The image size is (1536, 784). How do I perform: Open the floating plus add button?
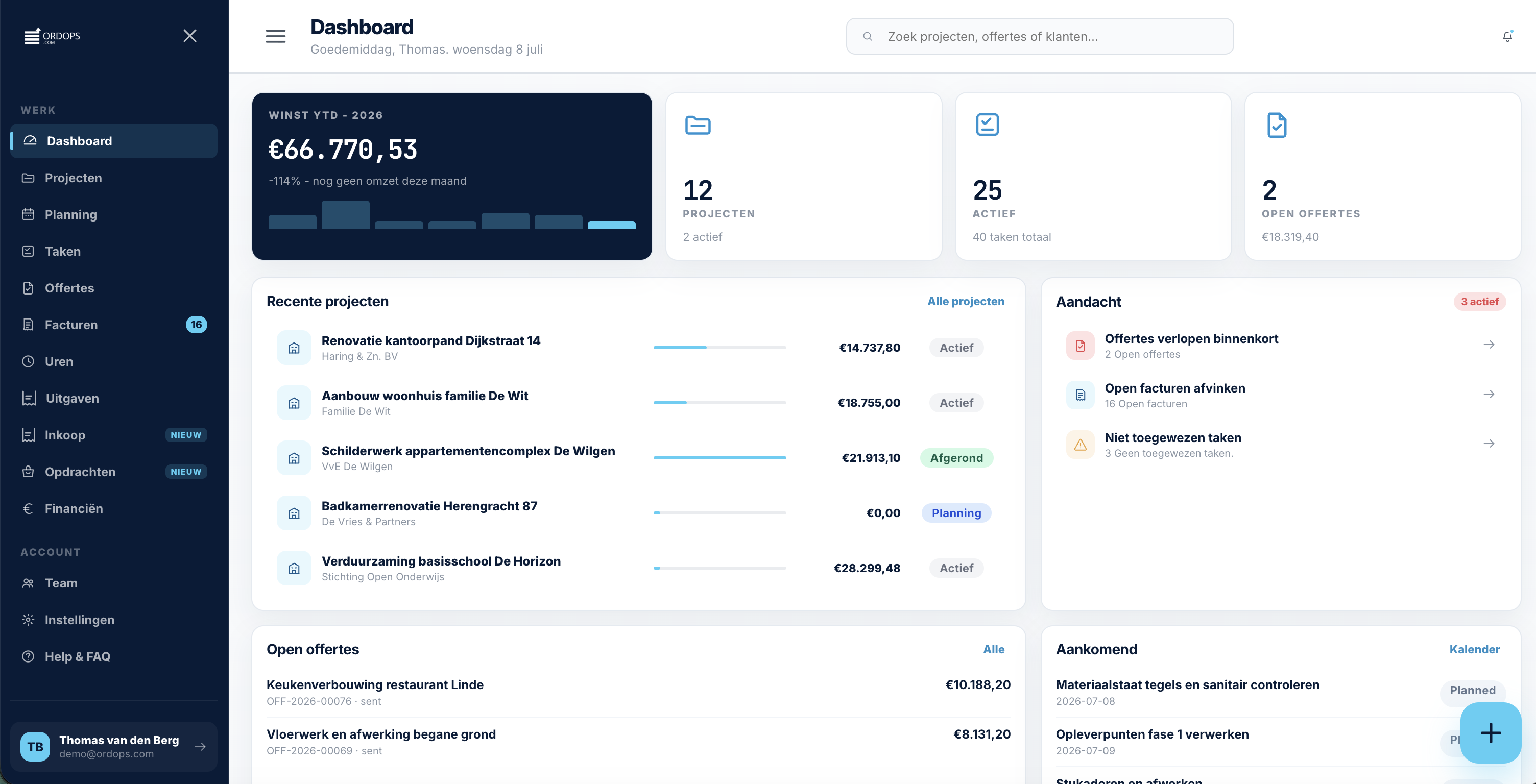tap(1490, 732)
